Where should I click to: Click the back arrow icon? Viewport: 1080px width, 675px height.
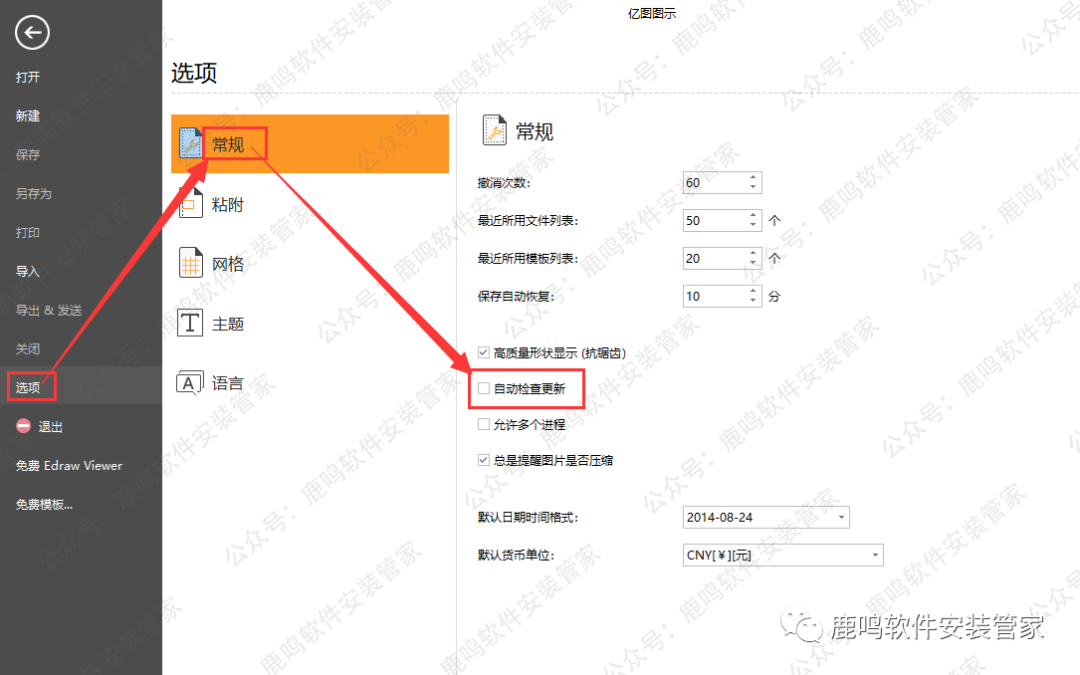(x=32, y=33)
